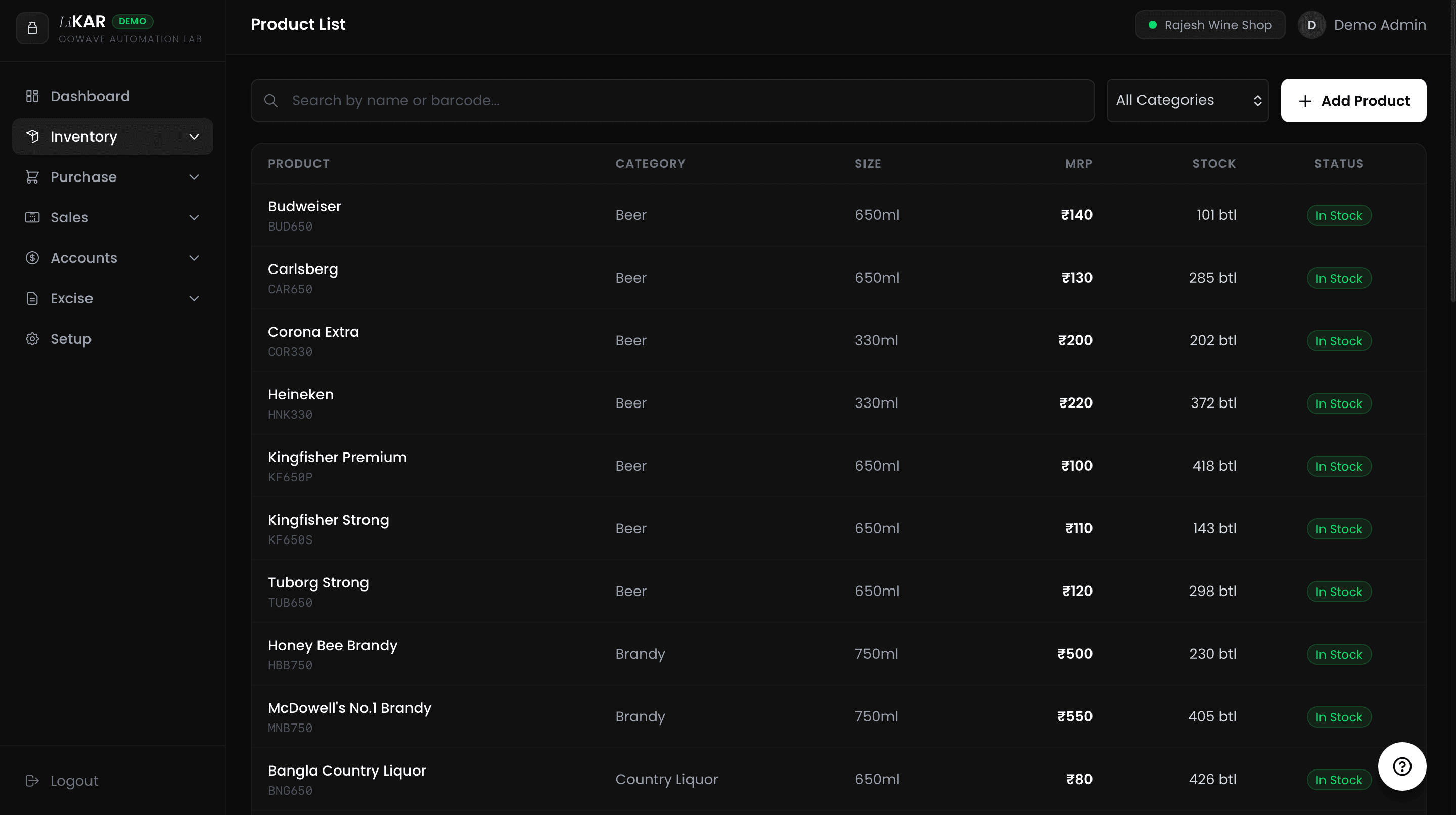This screenshot has width=1456, height=815.
Task: Select the Bangla Country Liquor product name
Action: click(x=347, y=771)
